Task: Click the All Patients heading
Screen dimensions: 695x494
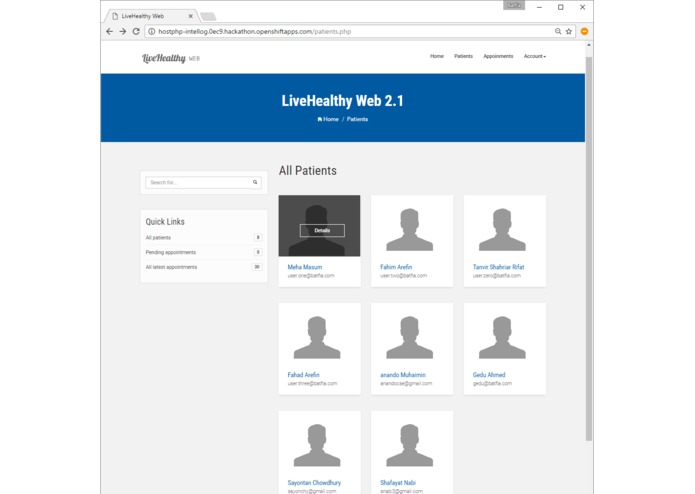Action: 308,171
